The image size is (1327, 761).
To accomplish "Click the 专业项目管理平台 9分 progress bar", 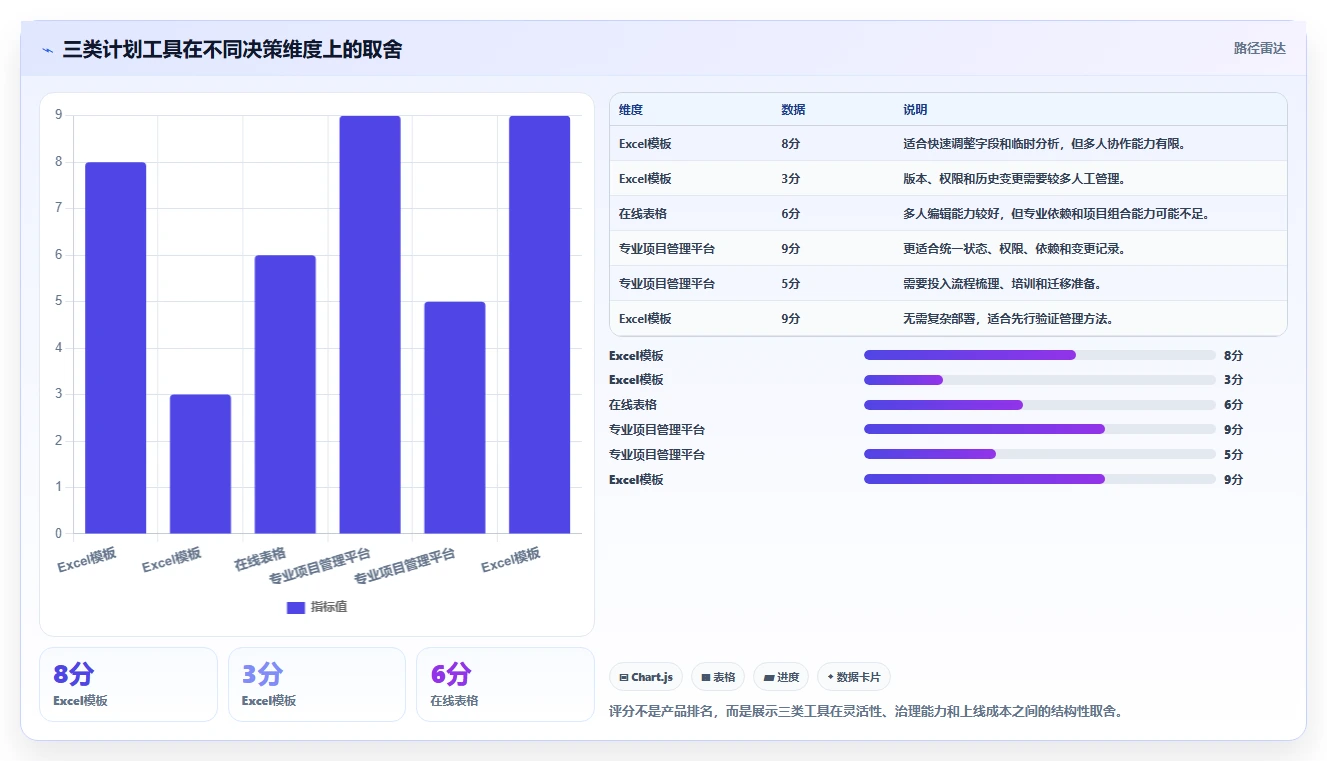I will (x=1039, y=429).
